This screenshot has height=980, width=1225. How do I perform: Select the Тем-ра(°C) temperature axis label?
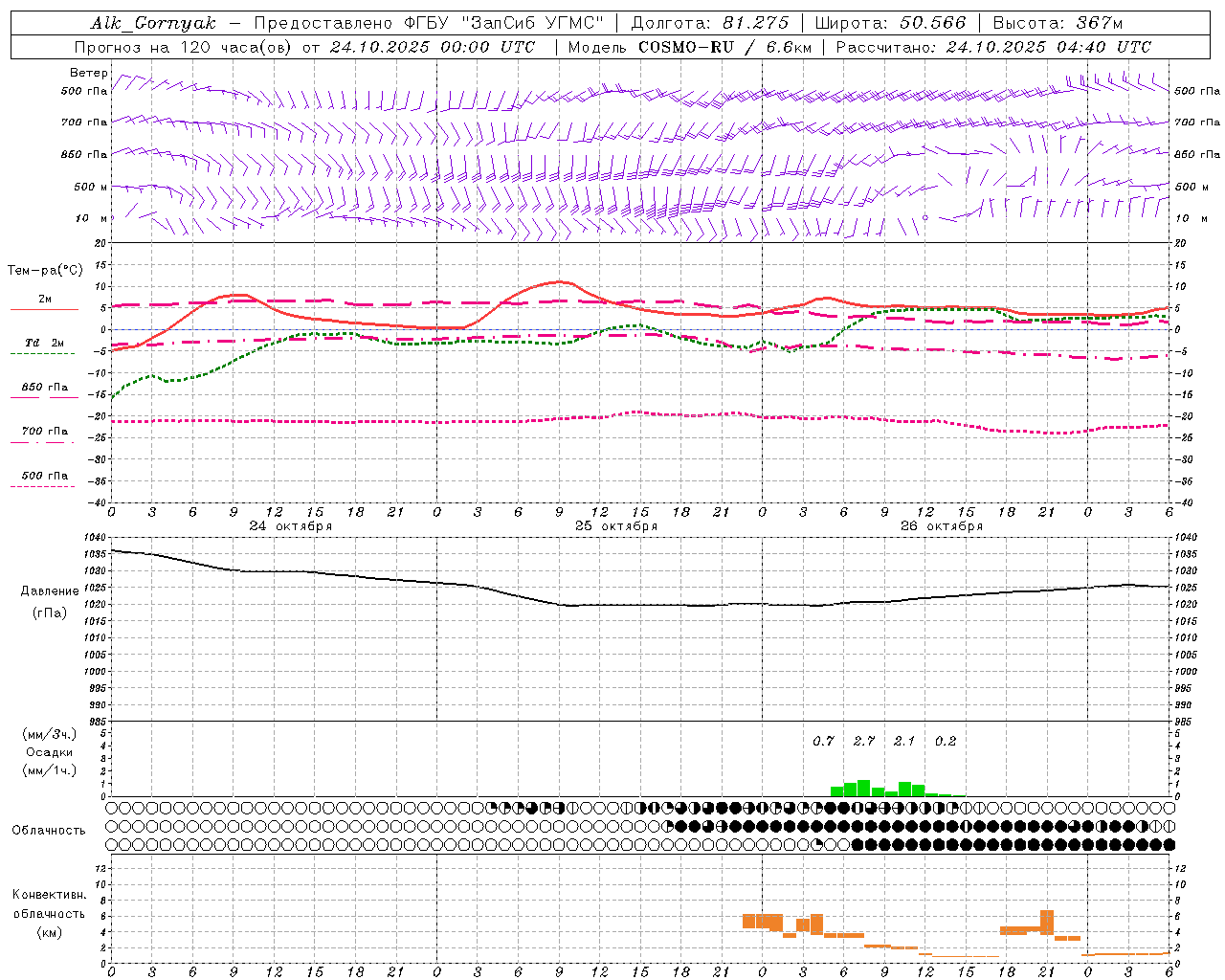coord(45,271)
